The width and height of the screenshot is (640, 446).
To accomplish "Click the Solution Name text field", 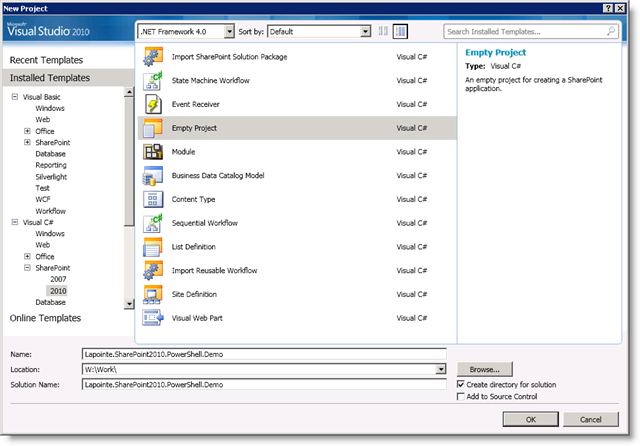I will click(x=264, y=384).
